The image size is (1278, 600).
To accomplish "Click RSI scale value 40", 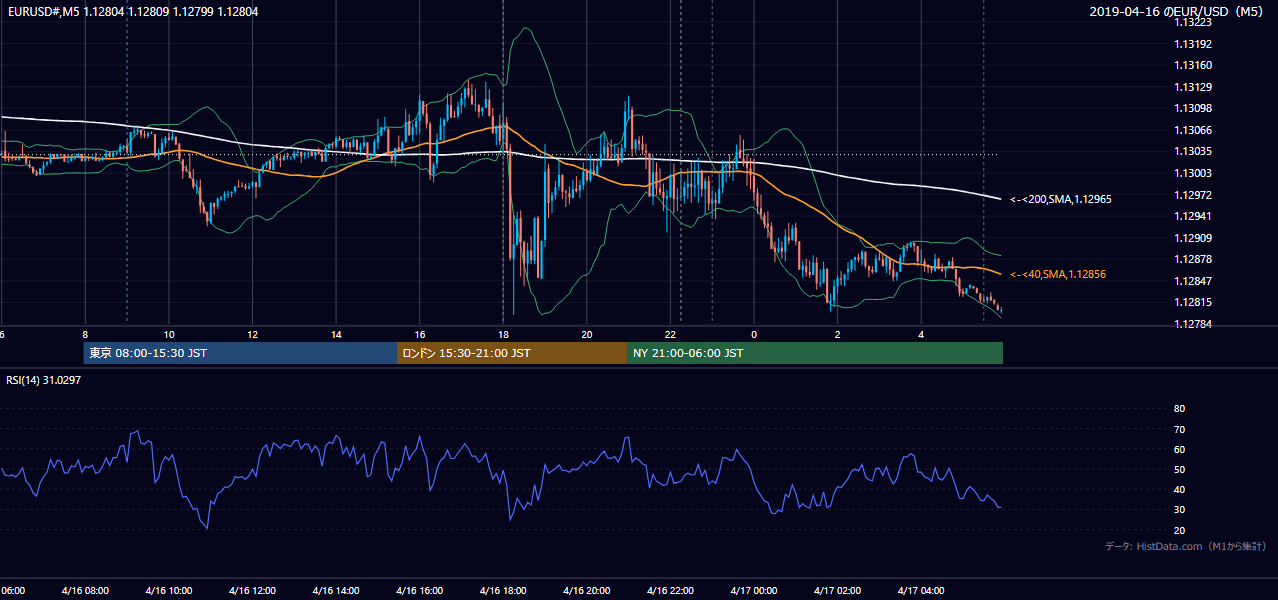I will pos(1179,489).
